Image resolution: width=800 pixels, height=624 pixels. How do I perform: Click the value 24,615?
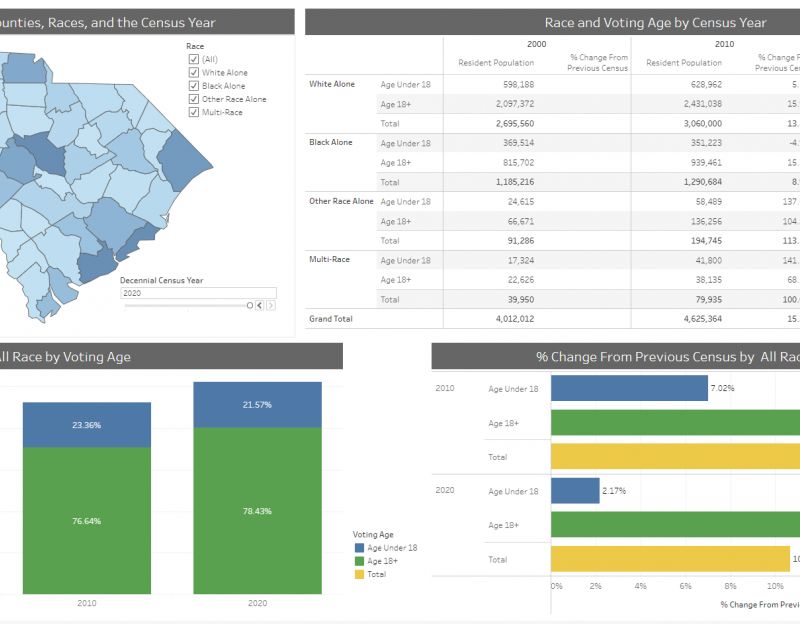tap(521, 202)
